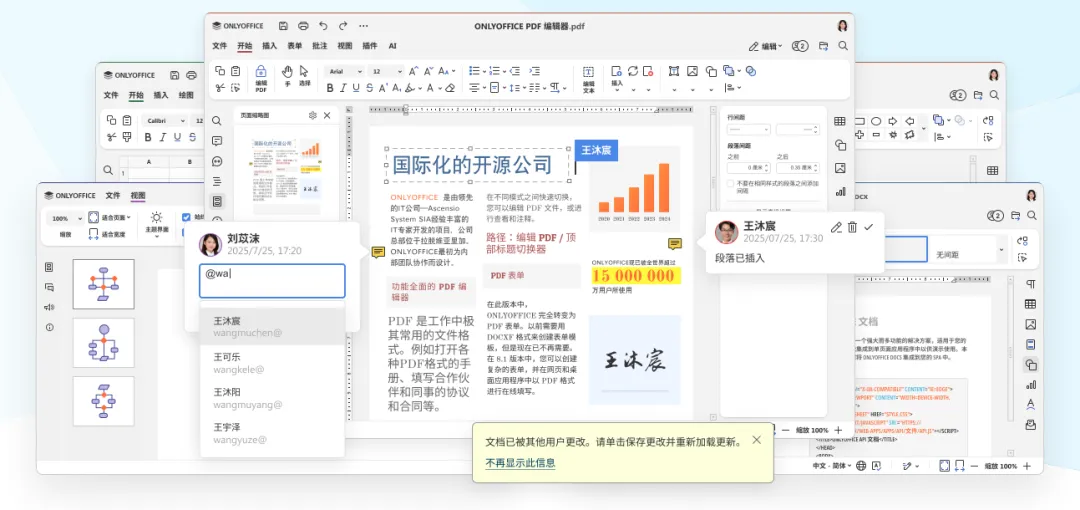Open table settings in PDF editor right sidebar

click(x=840, y=121)
